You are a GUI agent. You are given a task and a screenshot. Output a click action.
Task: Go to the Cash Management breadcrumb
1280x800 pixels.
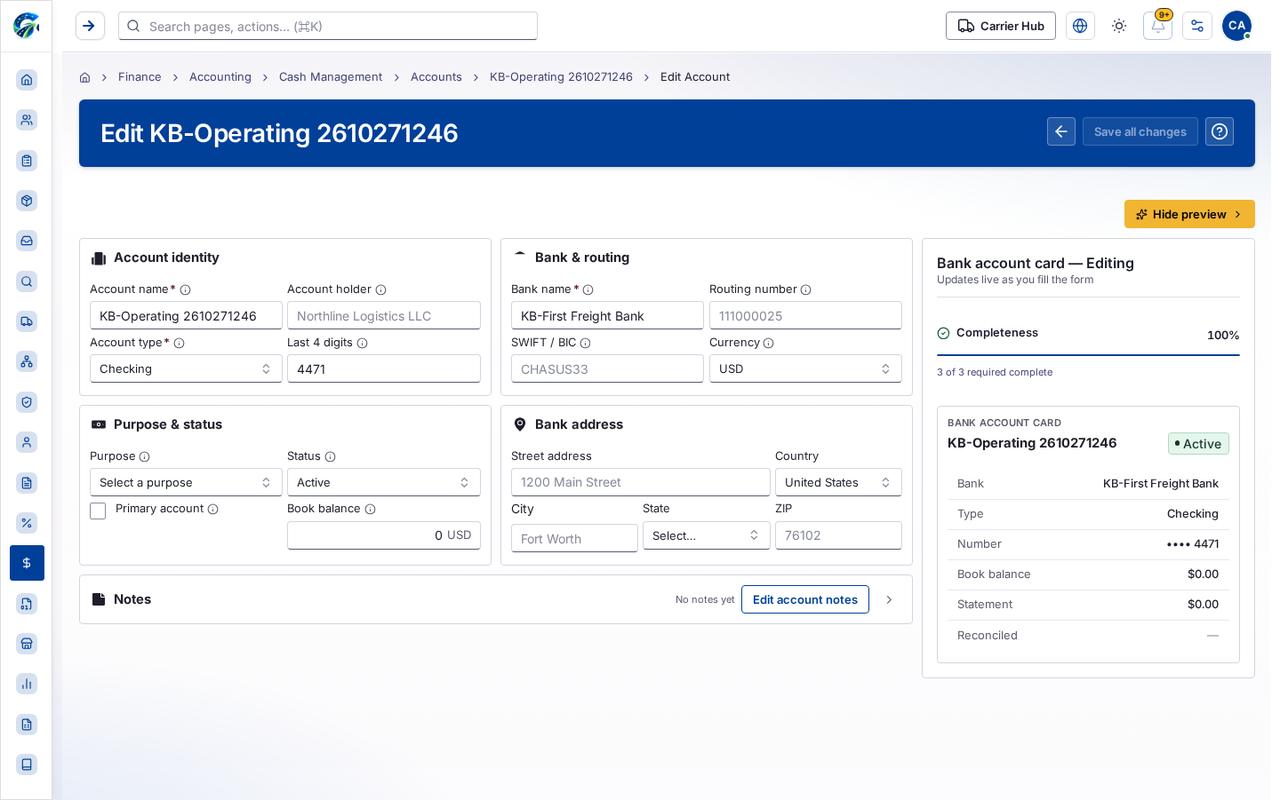[330, 77]
